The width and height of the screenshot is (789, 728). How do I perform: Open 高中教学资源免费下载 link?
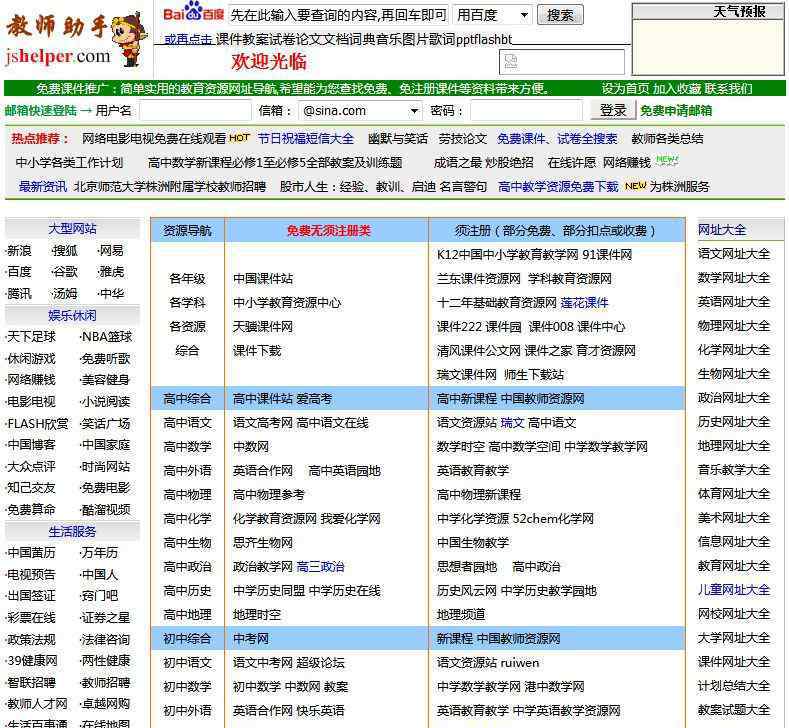coord(558,187)
